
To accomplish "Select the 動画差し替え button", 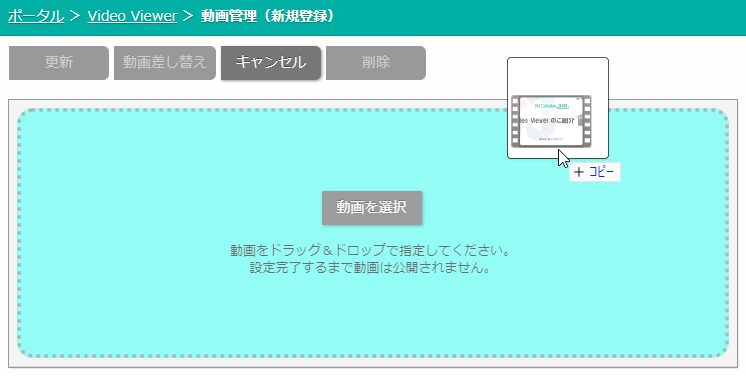I will (x=165, y=62).
